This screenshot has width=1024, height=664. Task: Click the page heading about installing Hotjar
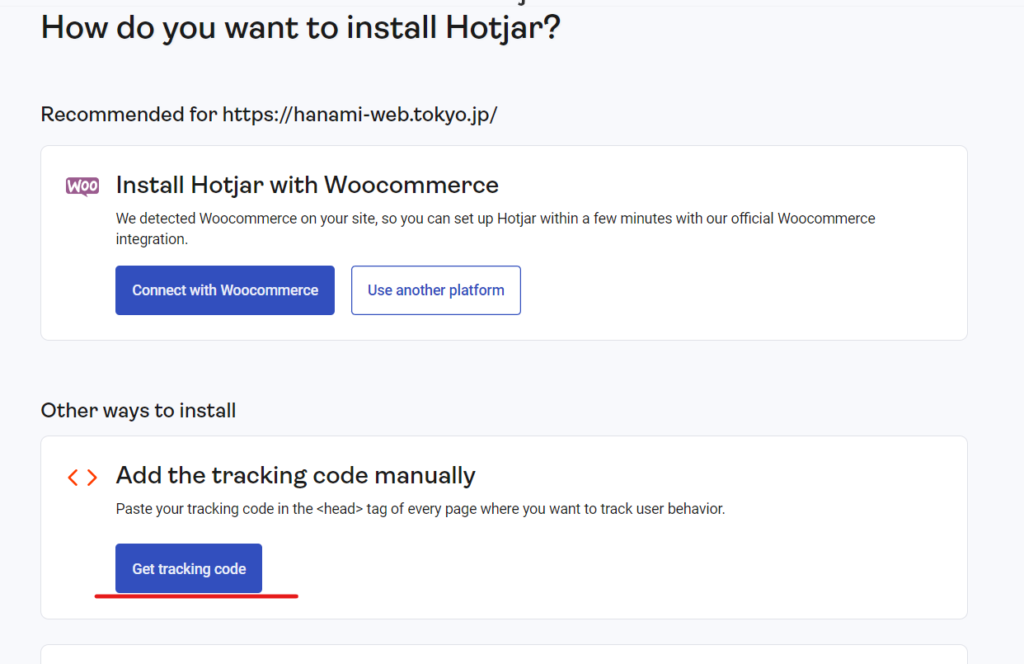(300, 27)
